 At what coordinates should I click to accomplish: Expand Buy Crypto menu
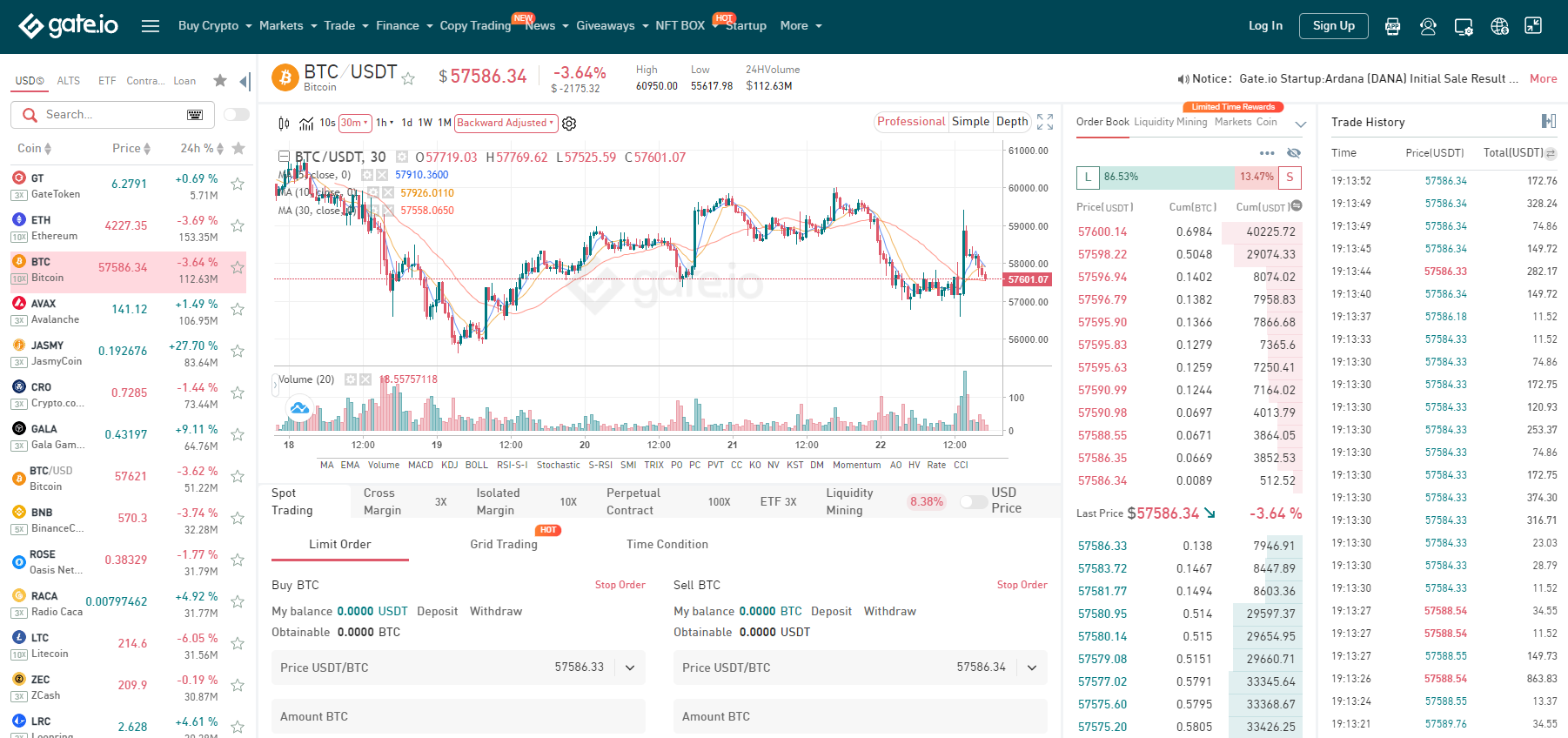pos(215,26)
